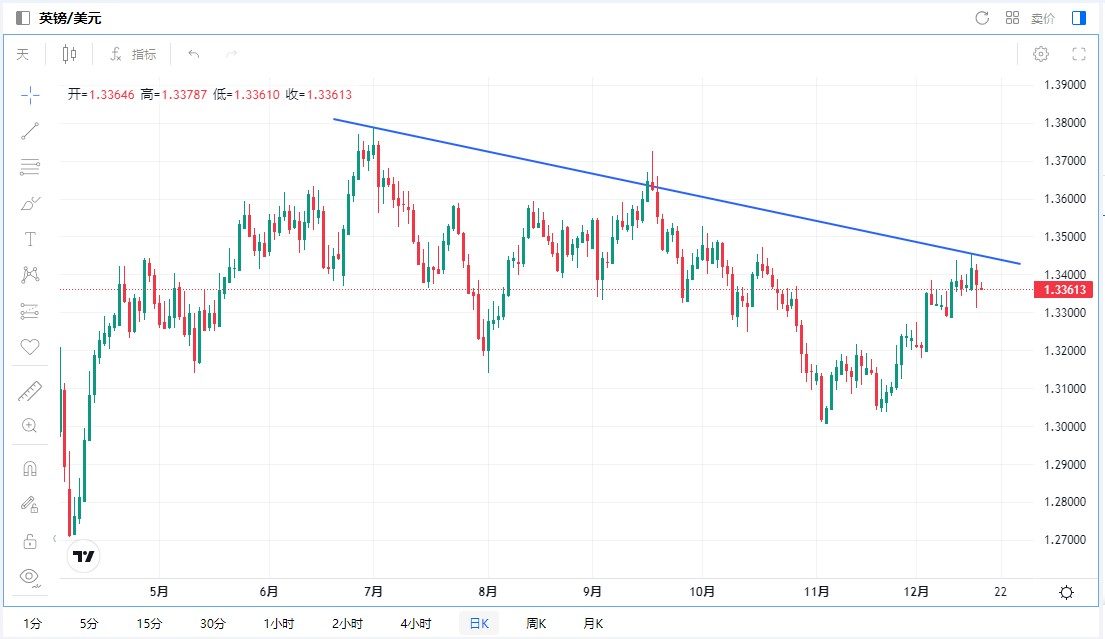Image resolution: width=1105 pixels, height=639 pixels.
Task: Hide all drawings with eye icon
Action: (x=30, y=576)
